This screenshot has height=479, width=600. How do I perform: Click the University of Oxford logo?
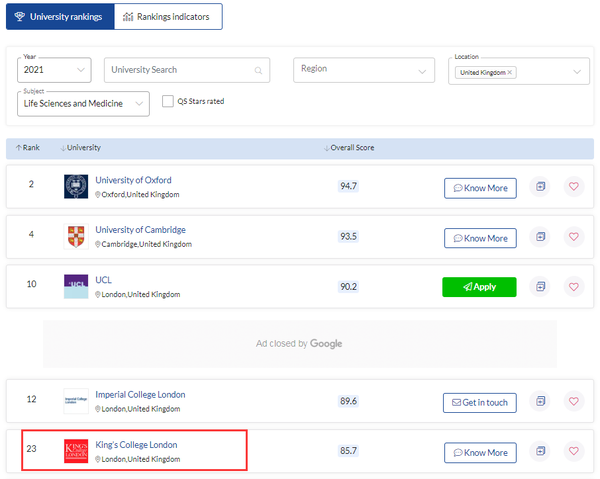pos(76,187)
